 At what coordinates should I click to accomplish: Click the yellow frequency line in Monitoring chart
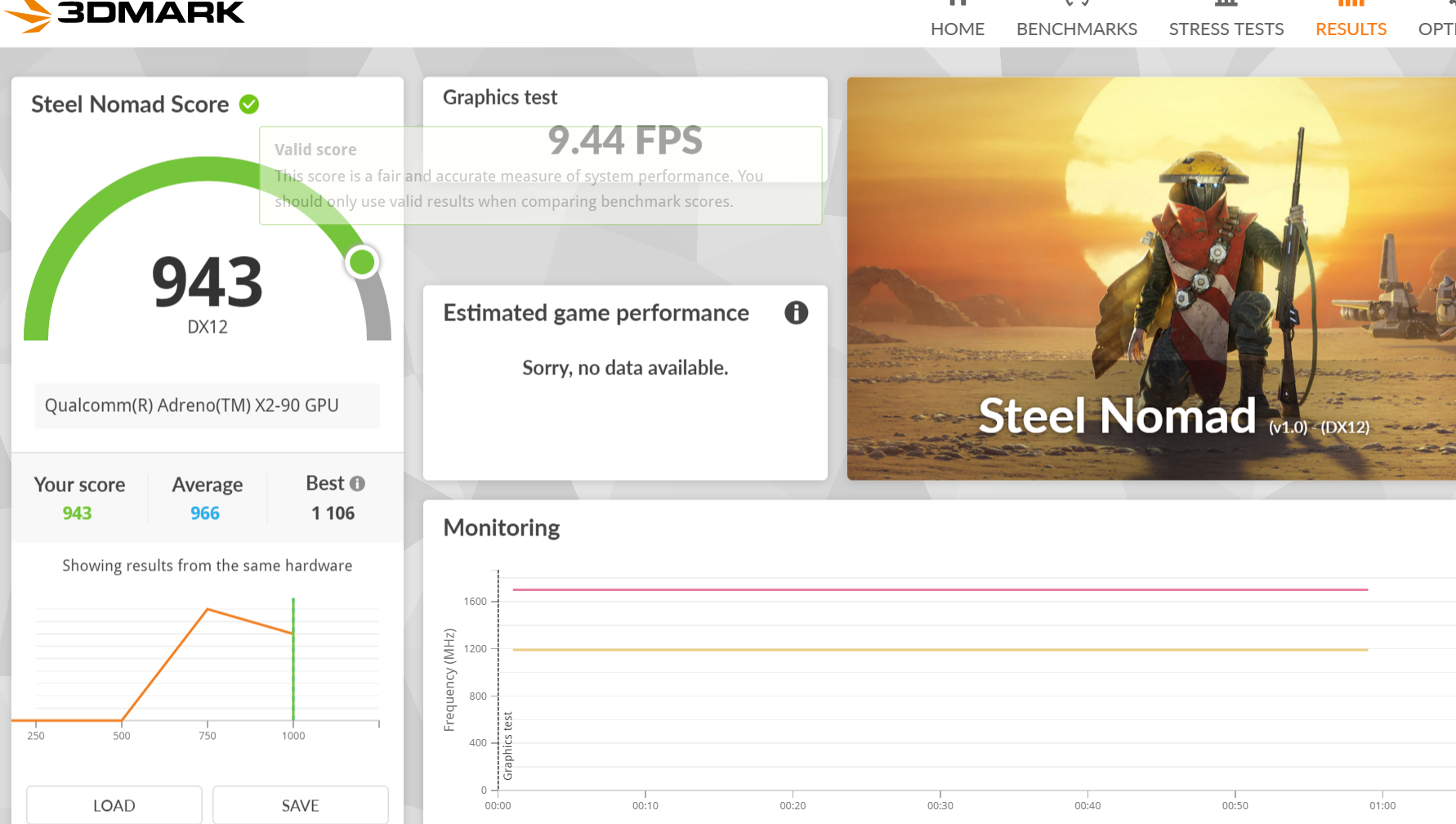940,650
